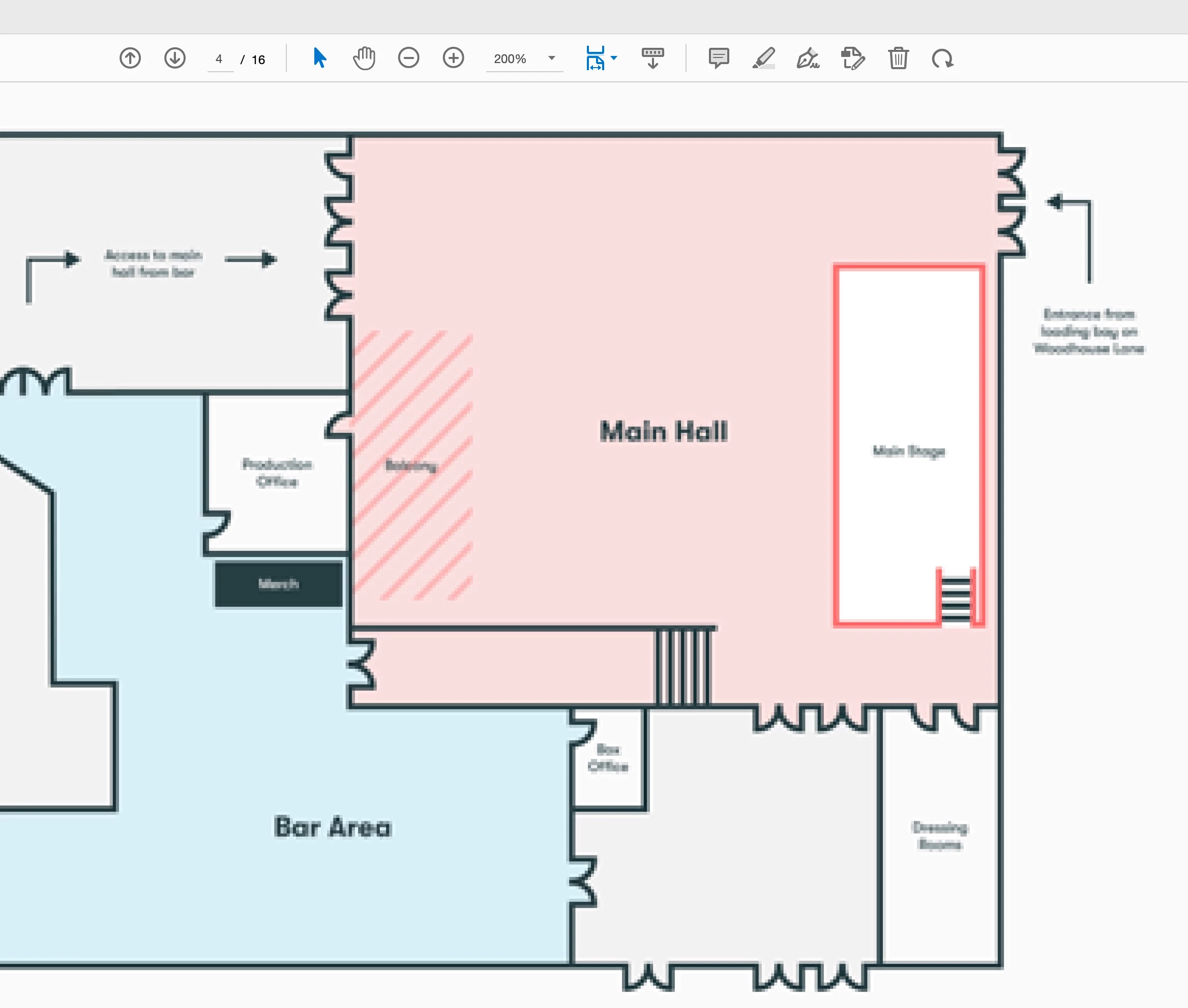Click the page number input field
1188x1008 pixels.
pyautogui.click(x=220, y=60)
